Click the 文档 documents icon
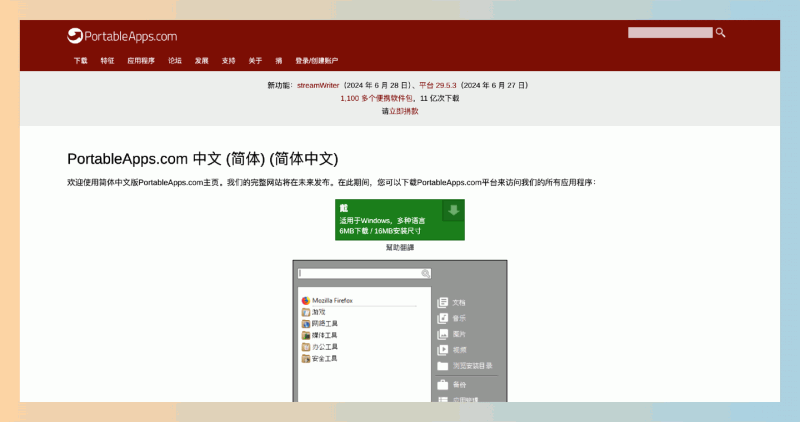 point(442,303)
